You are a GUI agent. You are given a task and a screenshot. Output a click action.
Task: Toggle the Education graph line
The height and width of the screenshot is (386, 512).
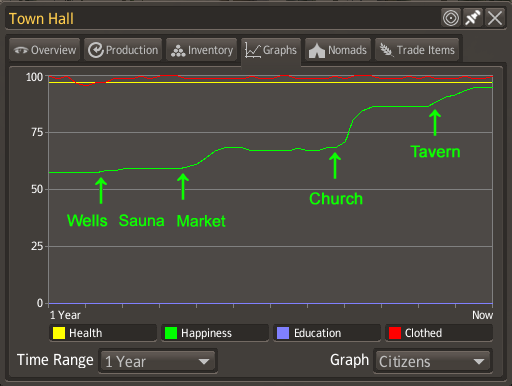(x=327, y=333)
